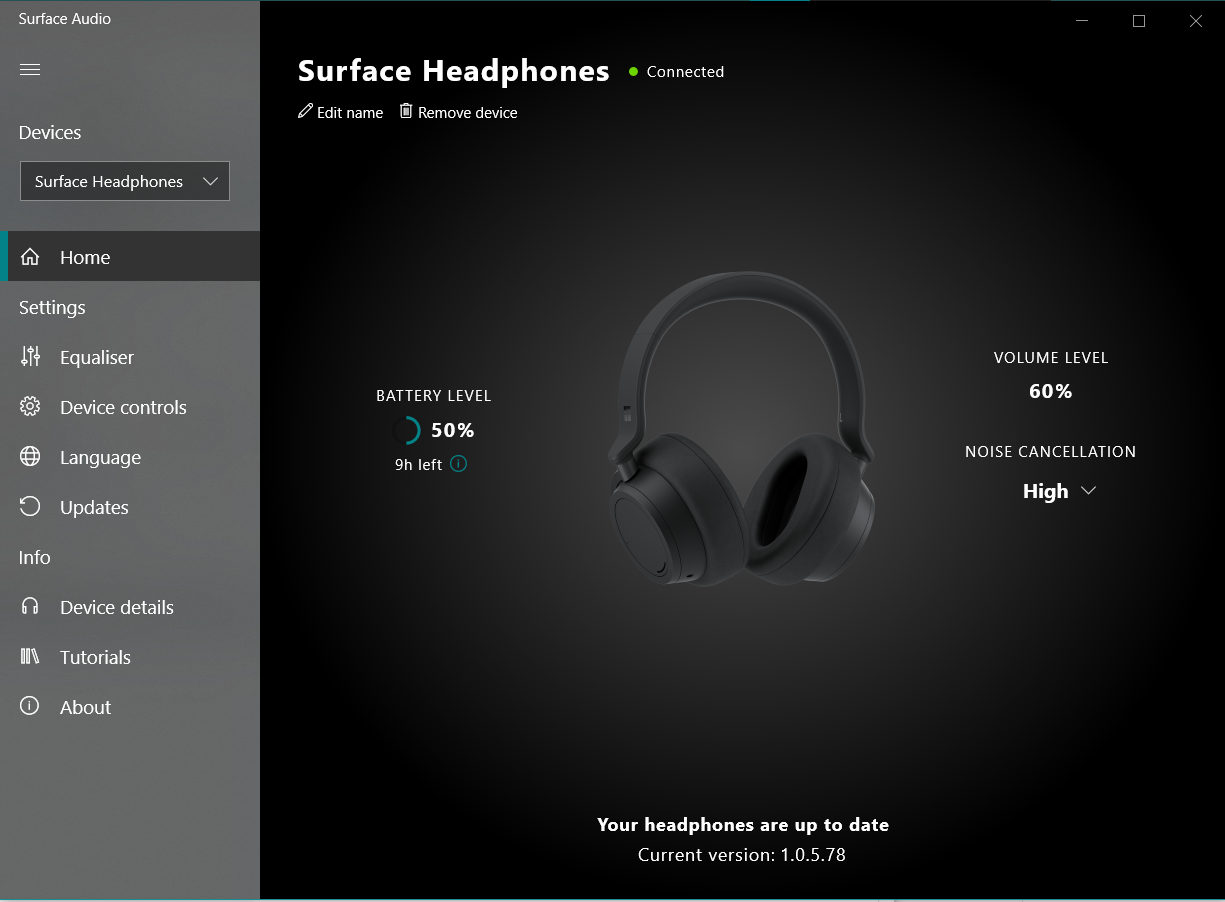Image resolution: width=1225 pixels, height=902 pixels.
Task: Click the Home house icon
Action: tap(30, 257)
